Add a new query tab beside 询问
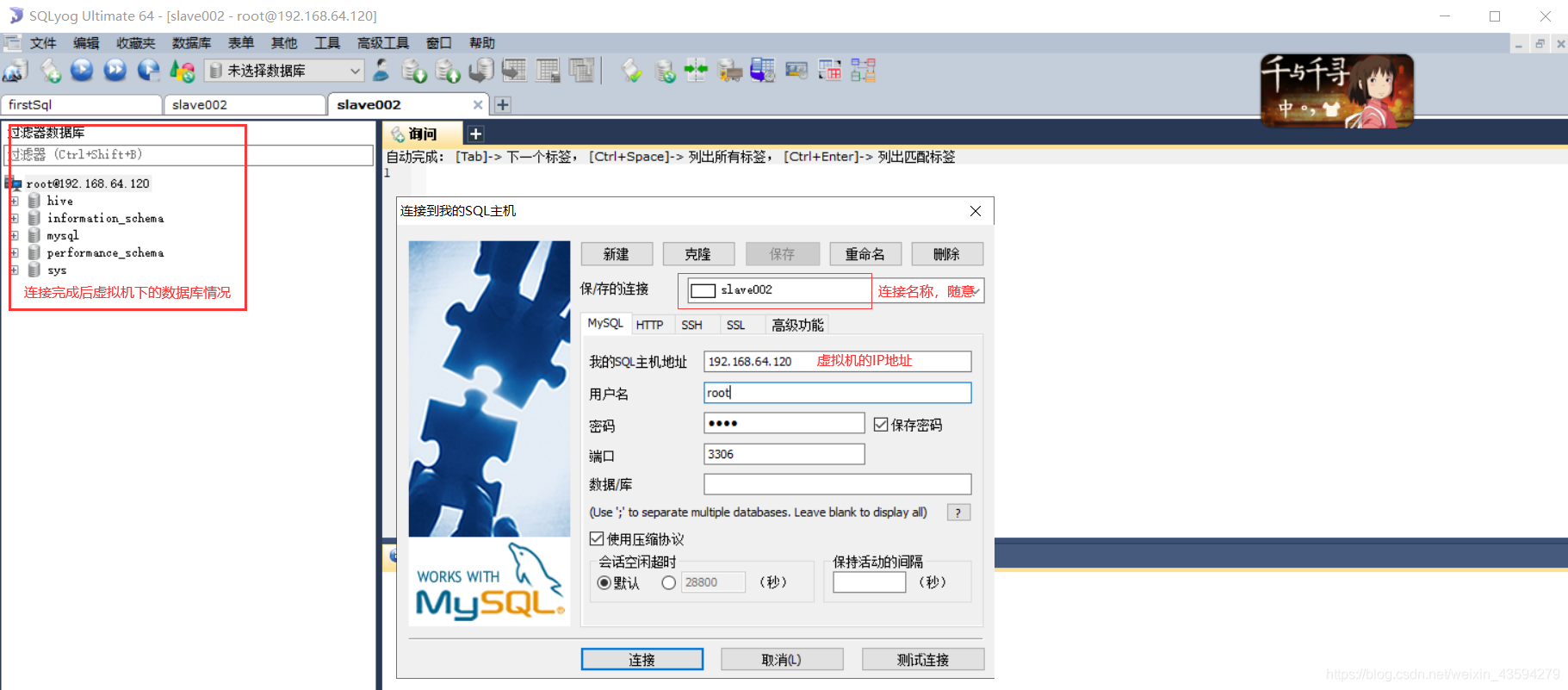This screenshot has width=1568, height=690. click(475, 134)
